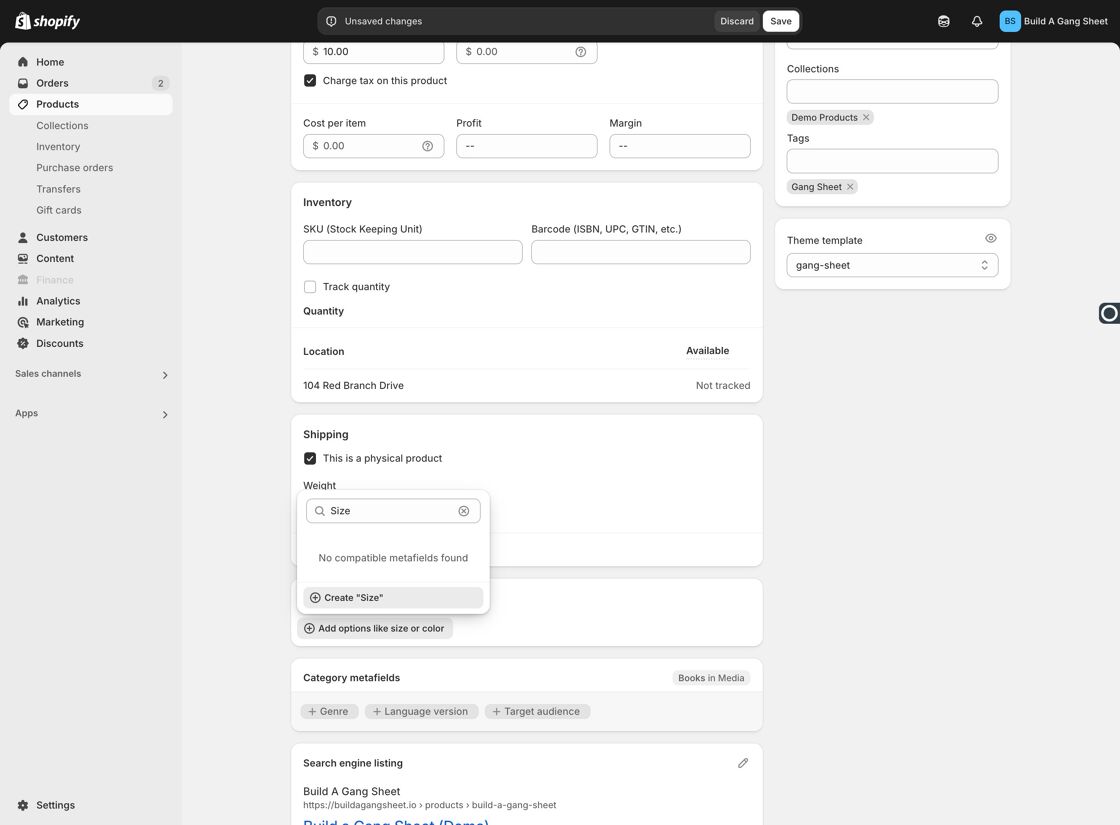This screenshot has height=825, width=1120.
Task: Click the Orders count badge 2
Action: [161, 83]
